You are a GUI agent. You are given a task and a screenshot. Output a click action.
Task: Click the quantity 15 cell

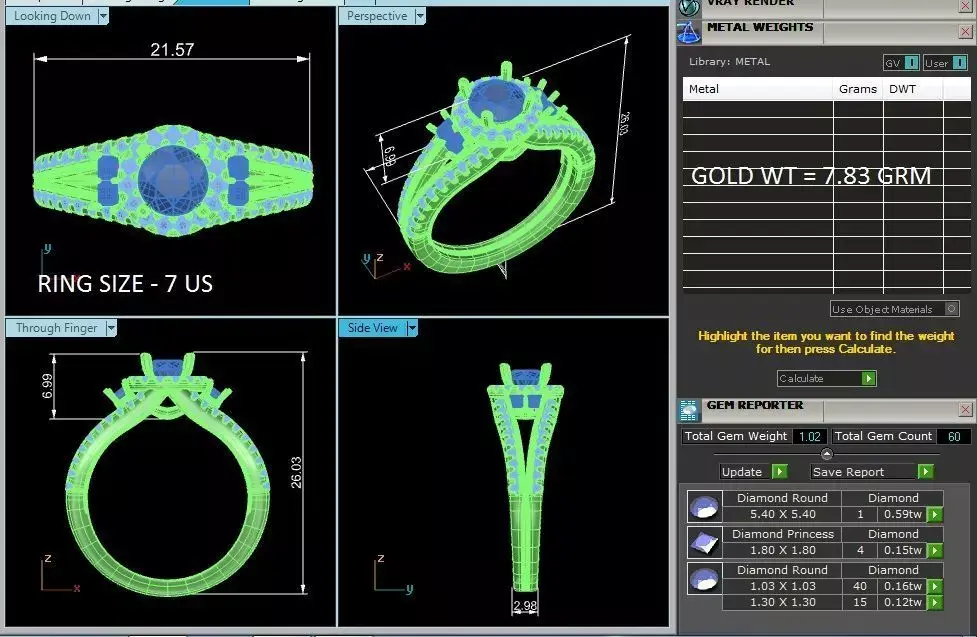pos(859,602)
